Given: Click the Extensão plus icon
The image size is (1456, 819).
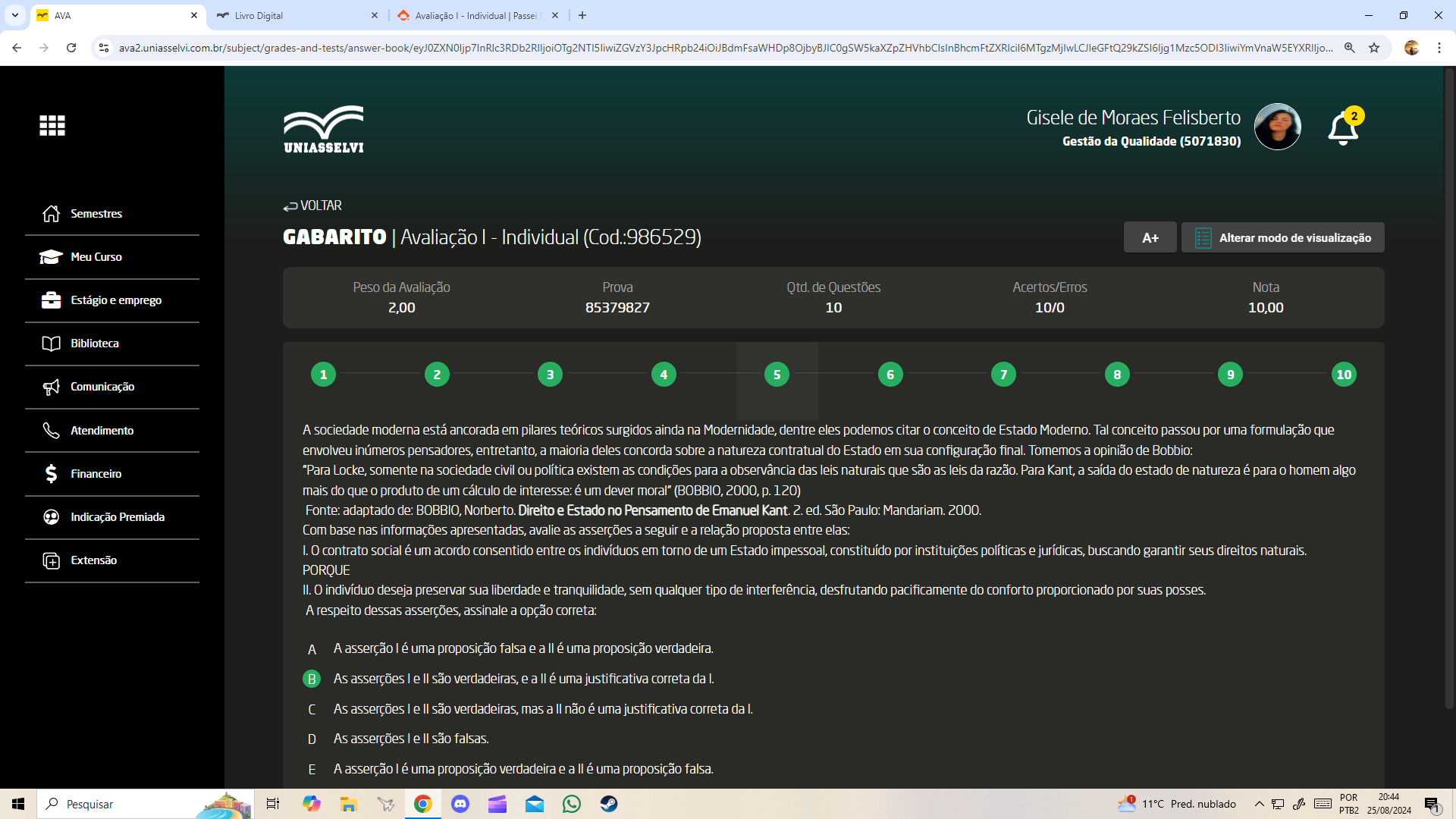Looking at the screenshot, I should coord(51,560).
